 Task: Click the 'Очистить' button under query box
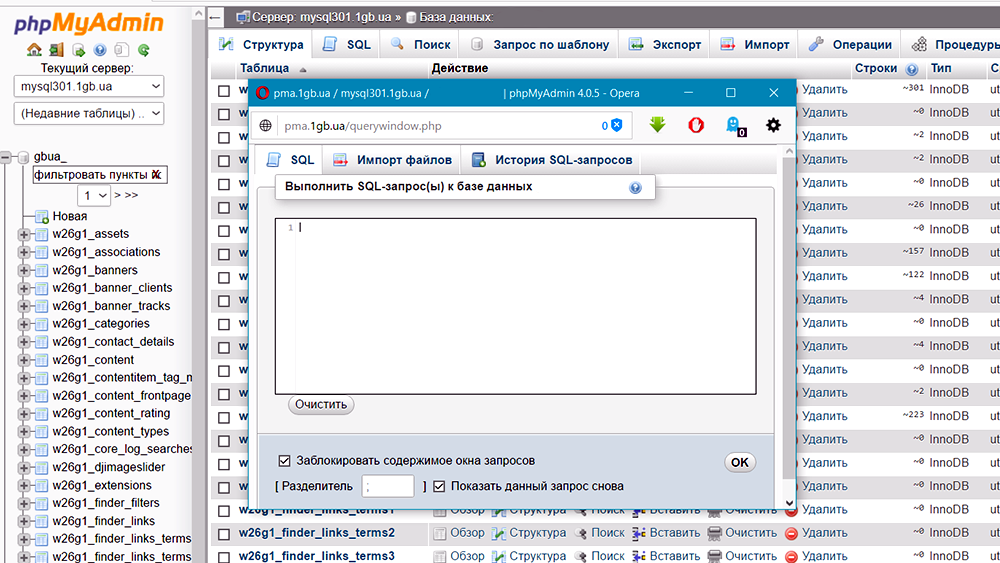tap(320, 405)
